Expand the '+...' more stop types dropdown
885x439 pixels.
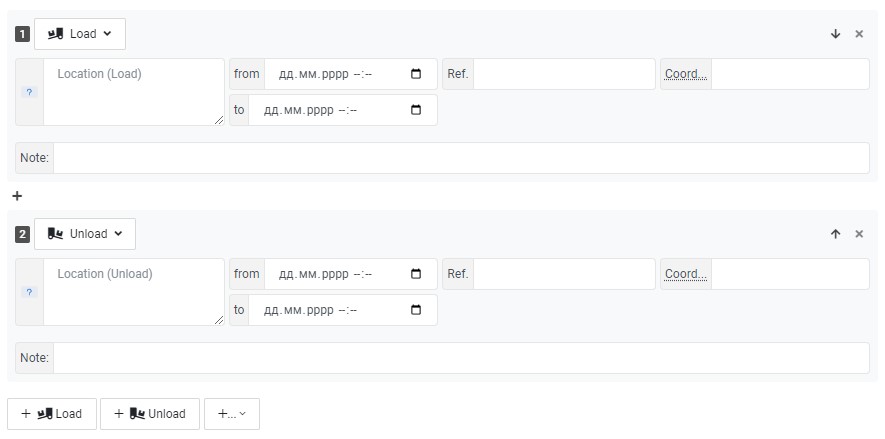click(232, 414)
